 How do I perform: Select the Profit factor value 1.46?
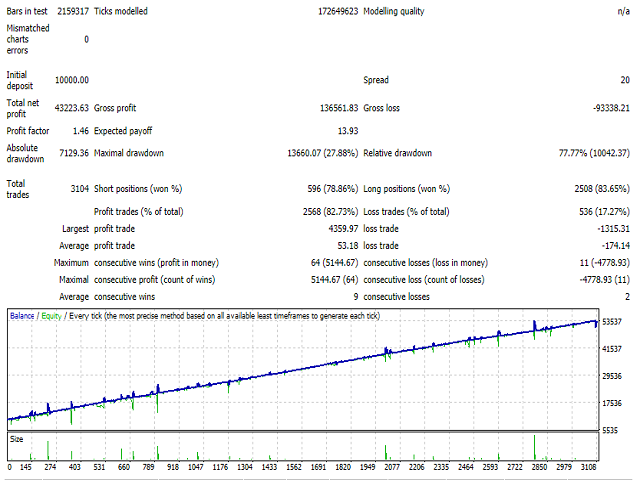79,129
